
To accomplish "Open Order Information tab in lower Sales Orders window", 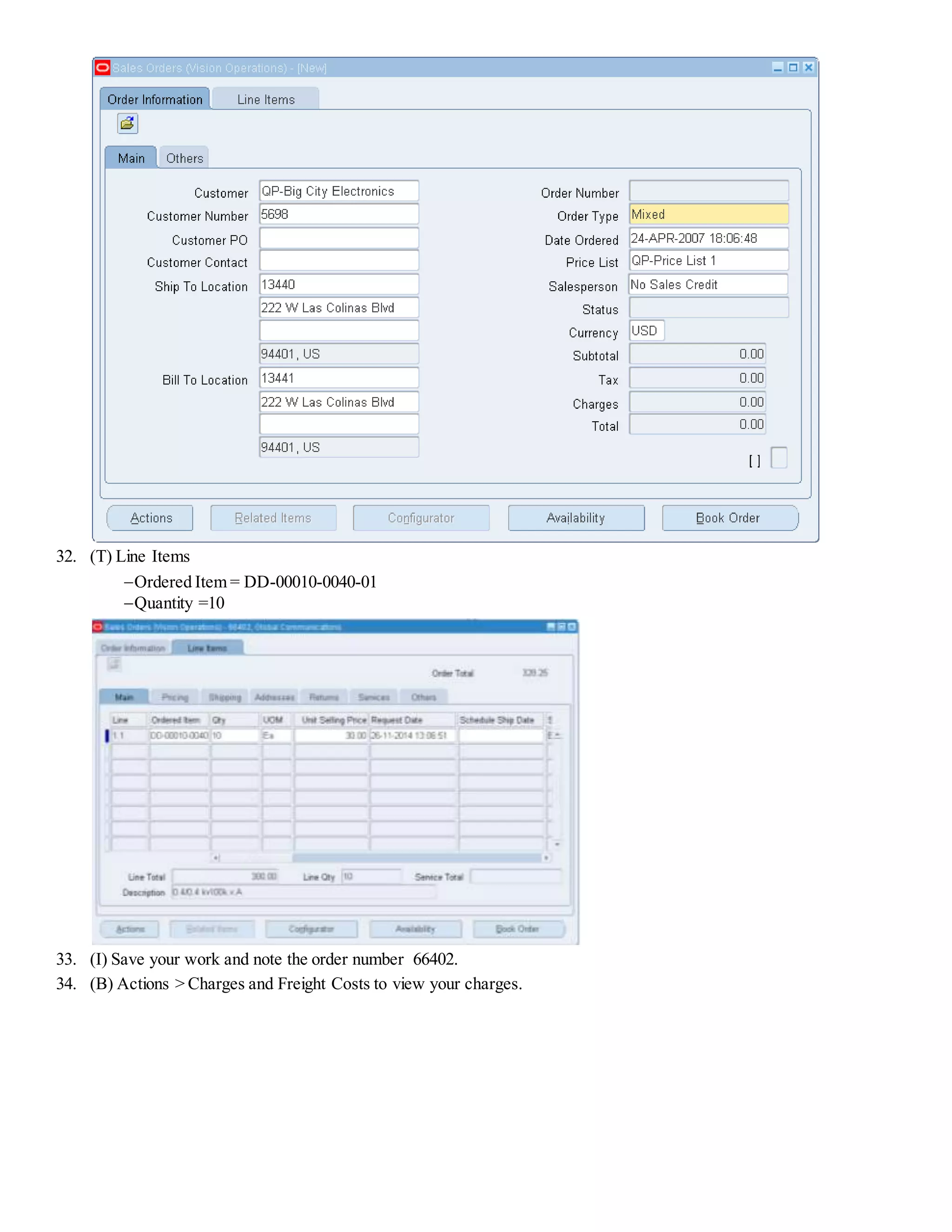I will point(133,648).
